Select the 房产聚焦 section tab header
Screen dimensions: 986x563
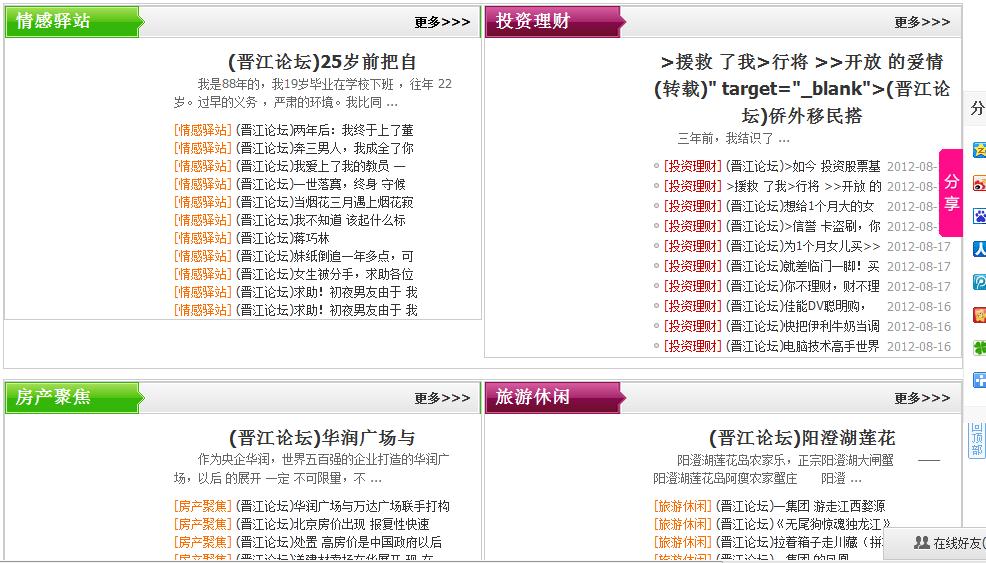(x=73, y=398)
